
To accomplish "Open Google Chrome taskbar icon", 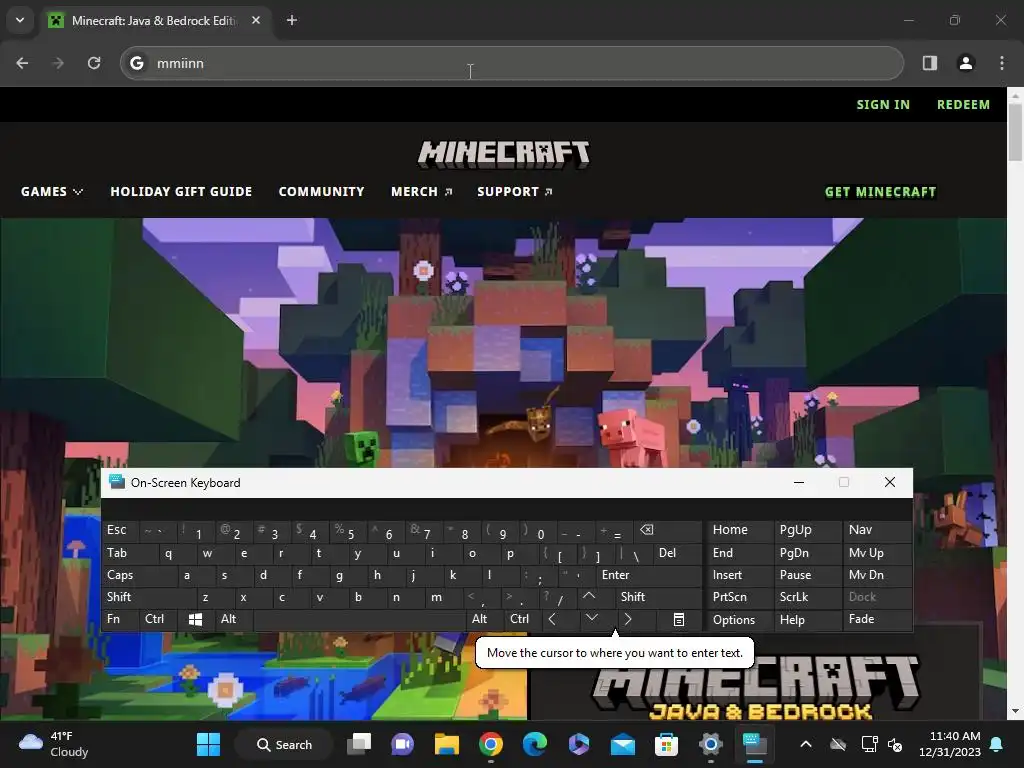I will (490, 744).
